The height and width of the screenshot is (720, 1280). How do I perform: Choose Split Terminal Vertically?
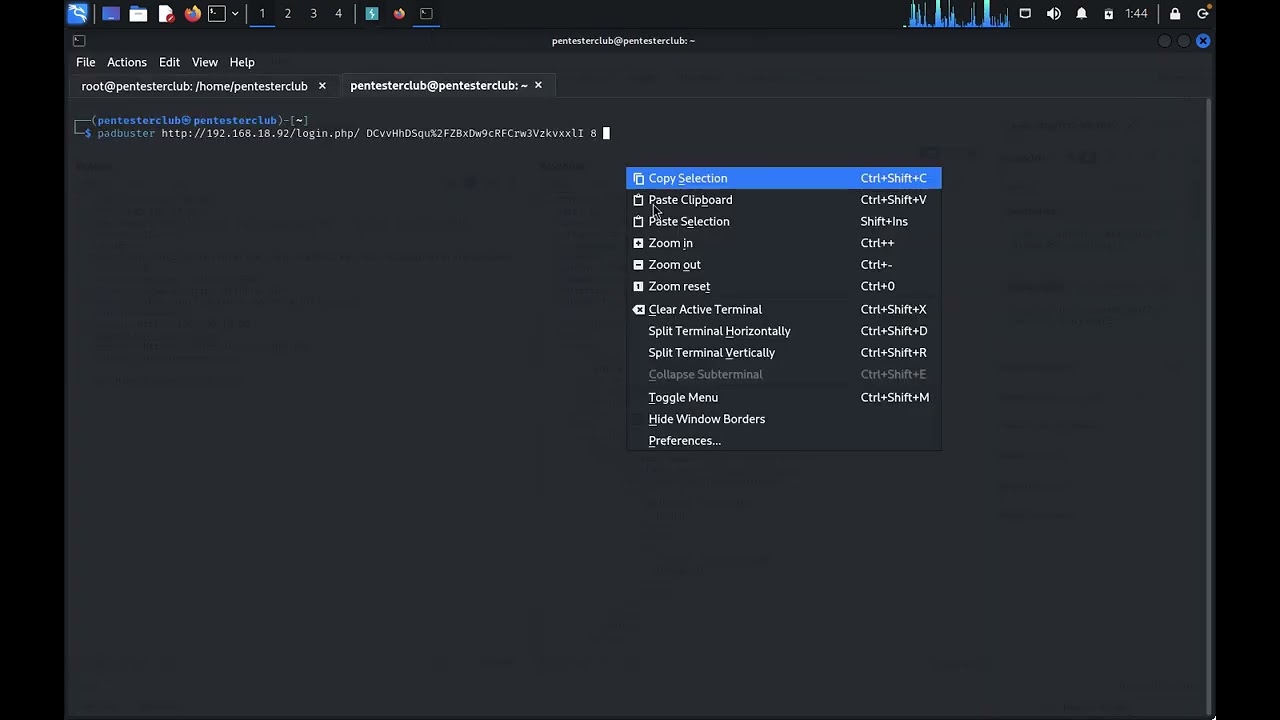point(784,353)
